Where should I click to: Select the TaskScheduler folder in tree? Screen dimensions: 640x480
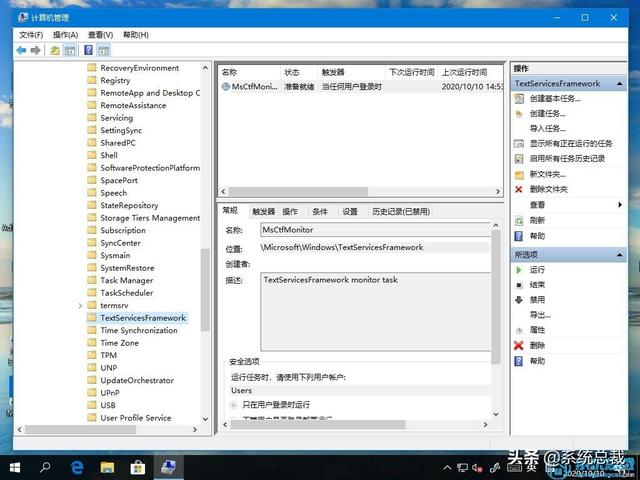click(x=127, y=293)
